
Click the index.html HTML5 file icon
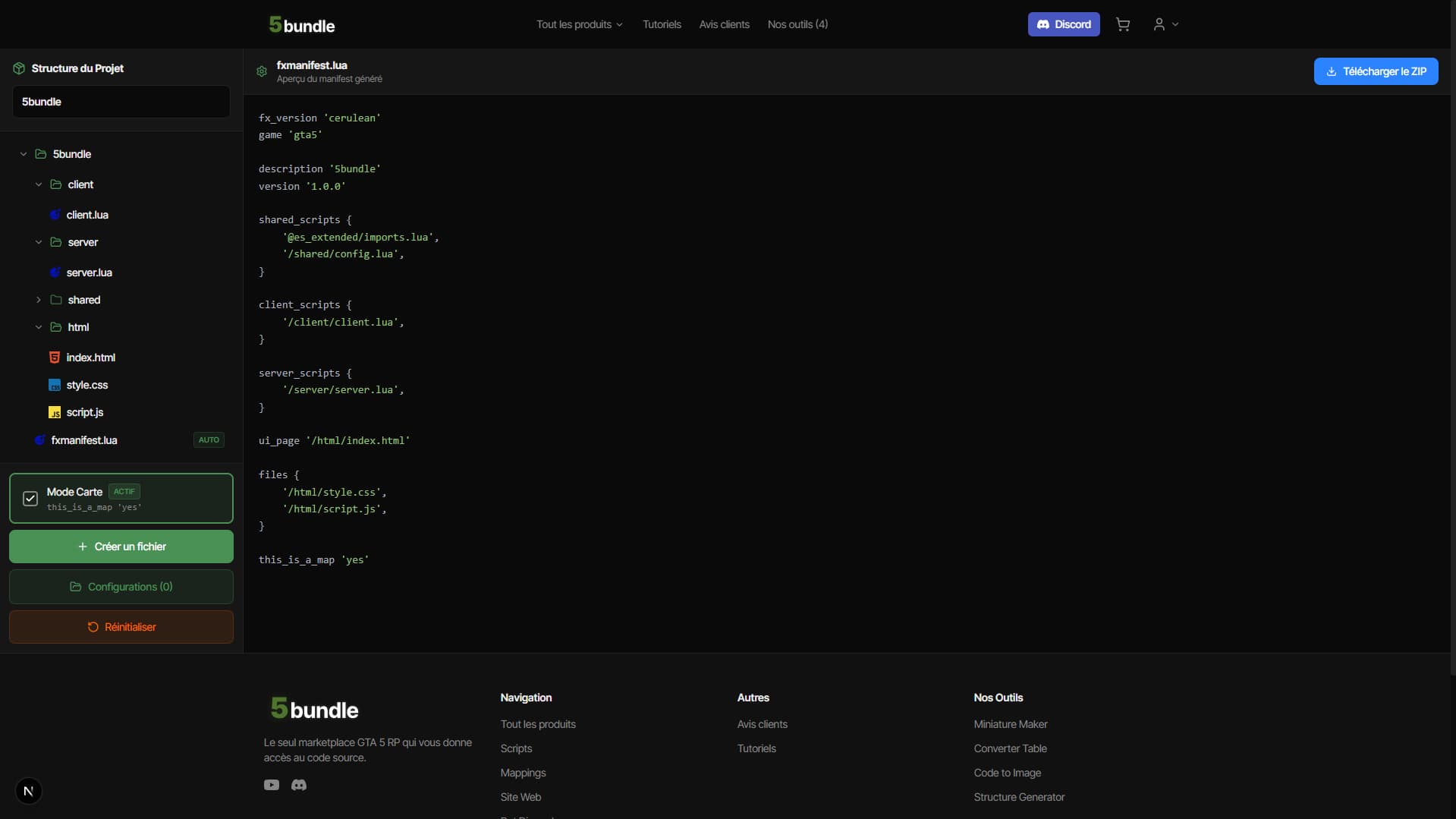point(55,358)
